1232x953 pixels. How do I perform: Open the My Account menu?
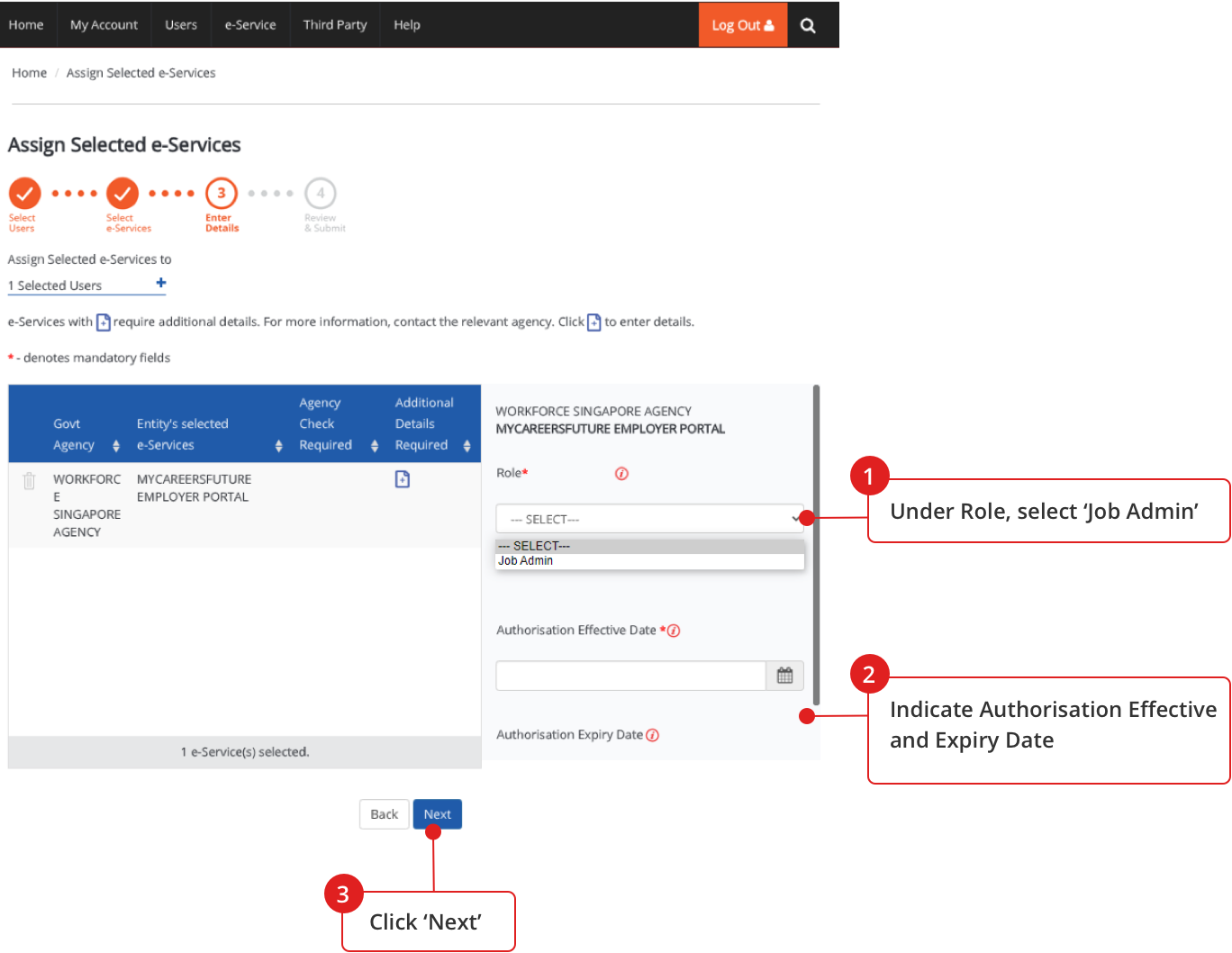104,25
